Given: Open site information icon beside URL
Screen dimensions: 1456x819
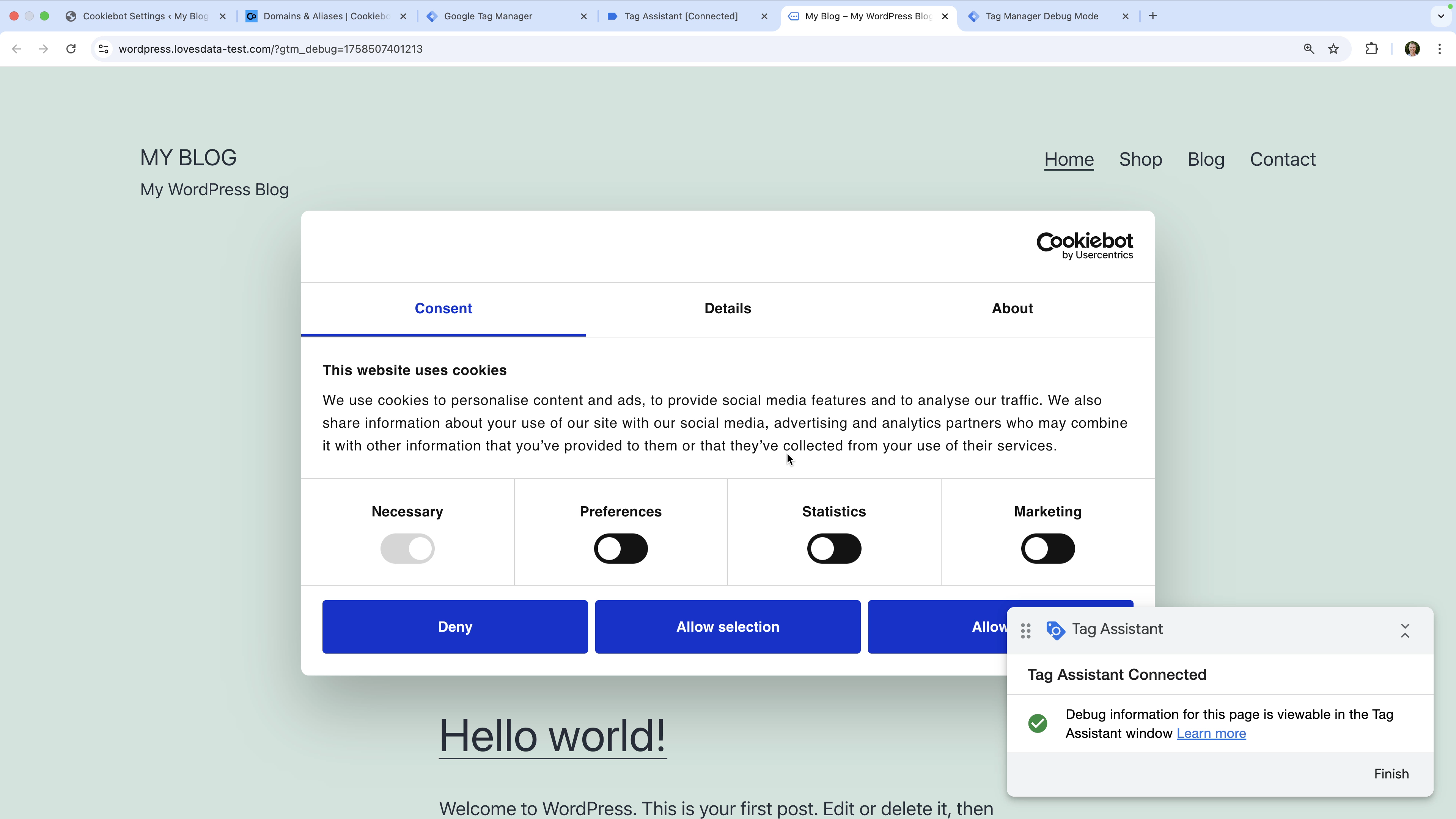Looking at the screenshot, I should (x=104, y=49).
